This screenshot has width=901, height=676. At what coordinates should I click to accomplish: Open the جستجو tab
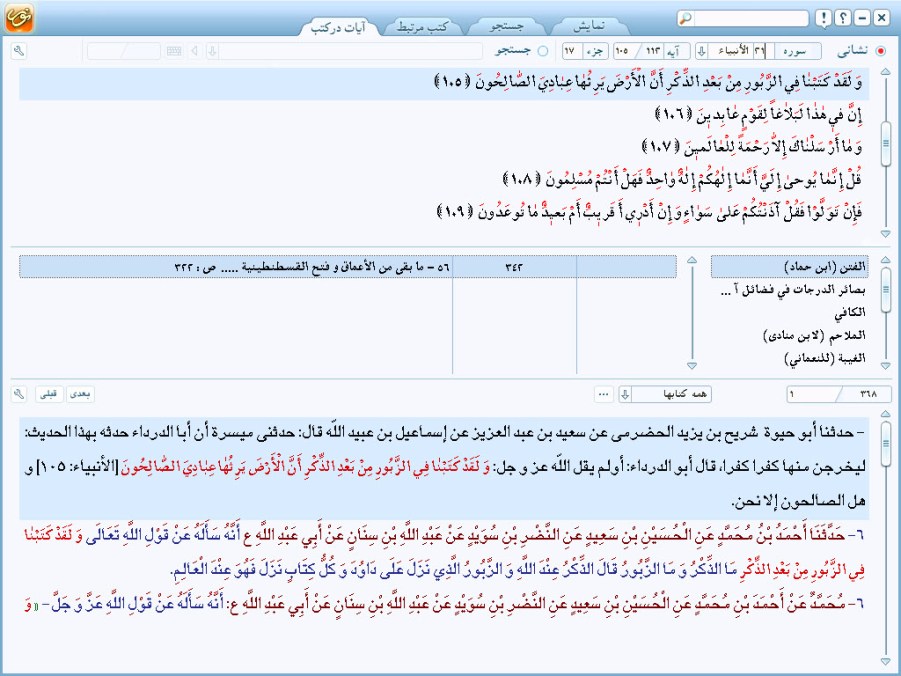[507, 26]
